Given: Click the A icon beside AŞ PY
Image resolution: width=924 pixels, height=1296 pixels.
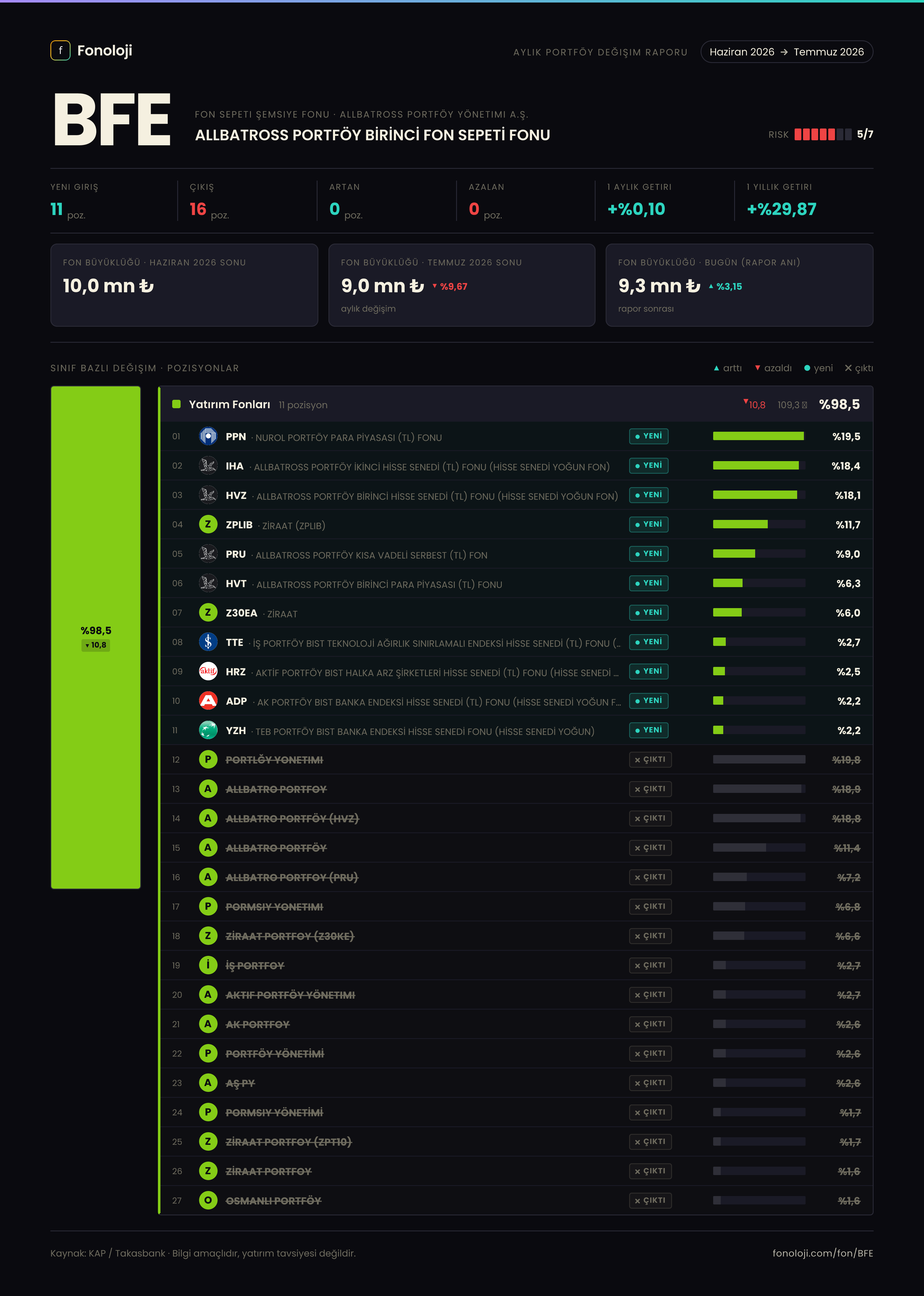Looking at the screenshot, I should point(208,1083).
